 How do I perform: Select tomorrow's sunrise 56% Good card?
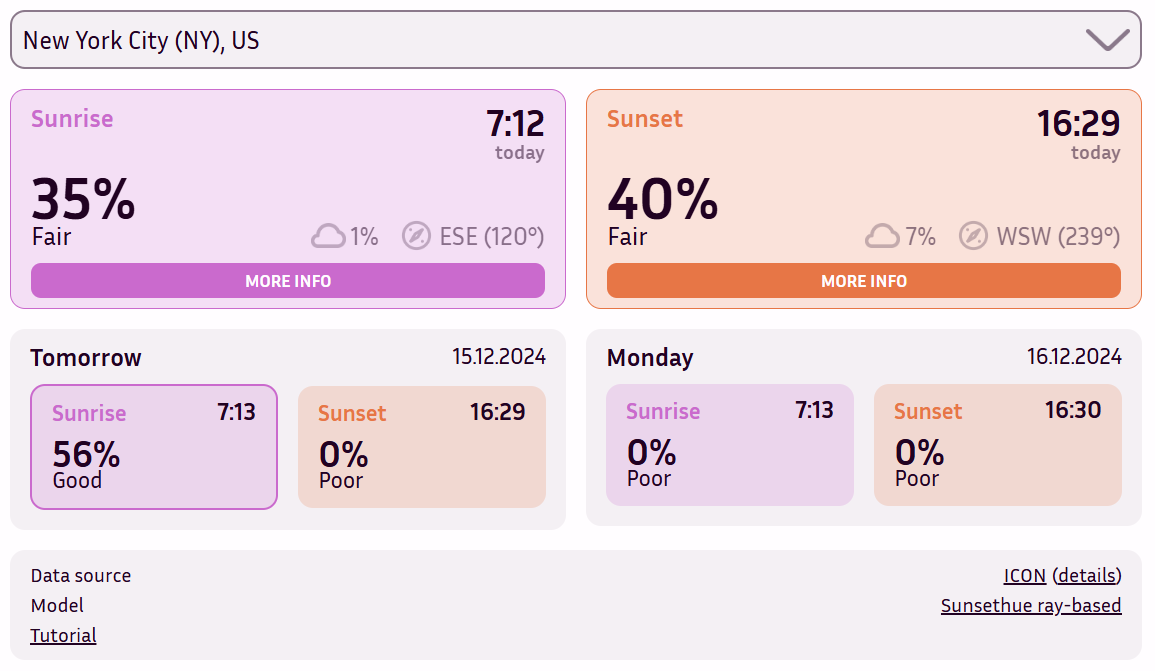(154, 447)
